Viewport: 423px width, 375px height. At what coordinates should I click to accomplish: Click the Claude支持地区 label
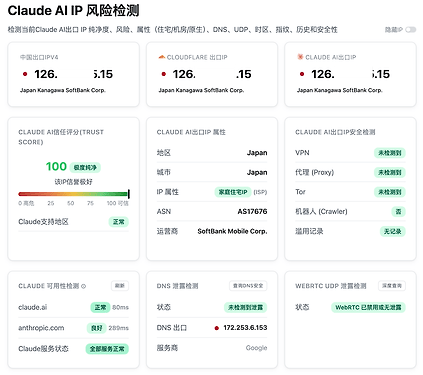point(43,222)
